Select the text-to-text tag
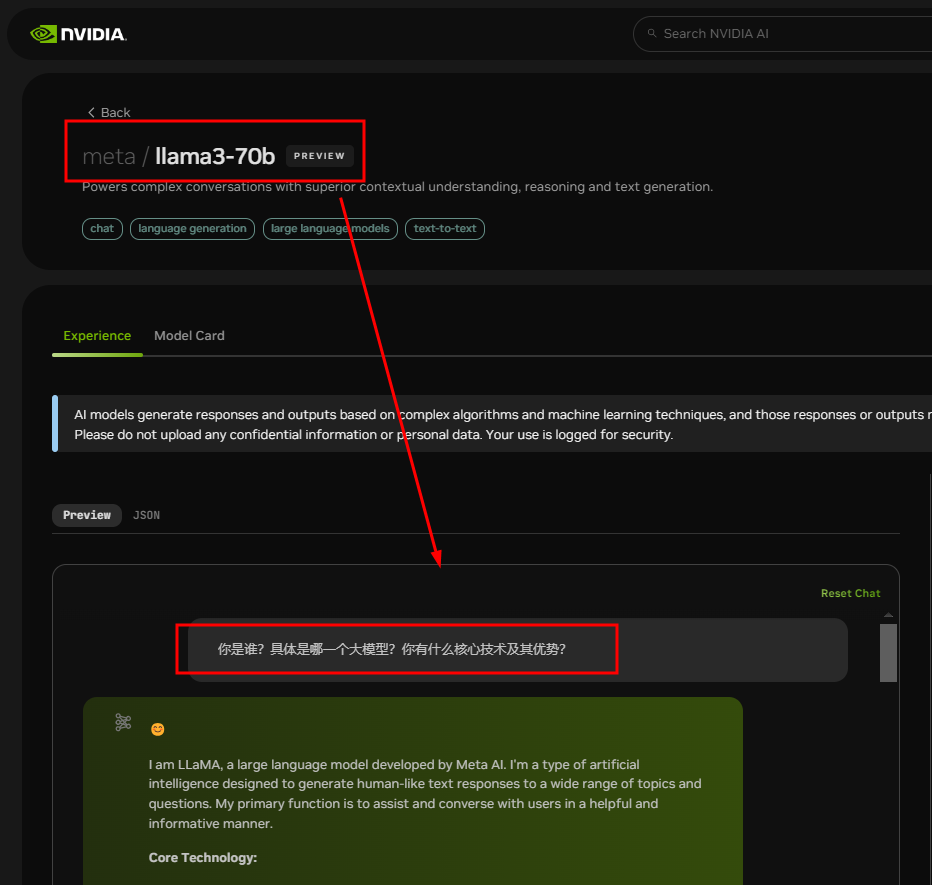This screenshot has width=932, height=885. click(x=445, y=229)
